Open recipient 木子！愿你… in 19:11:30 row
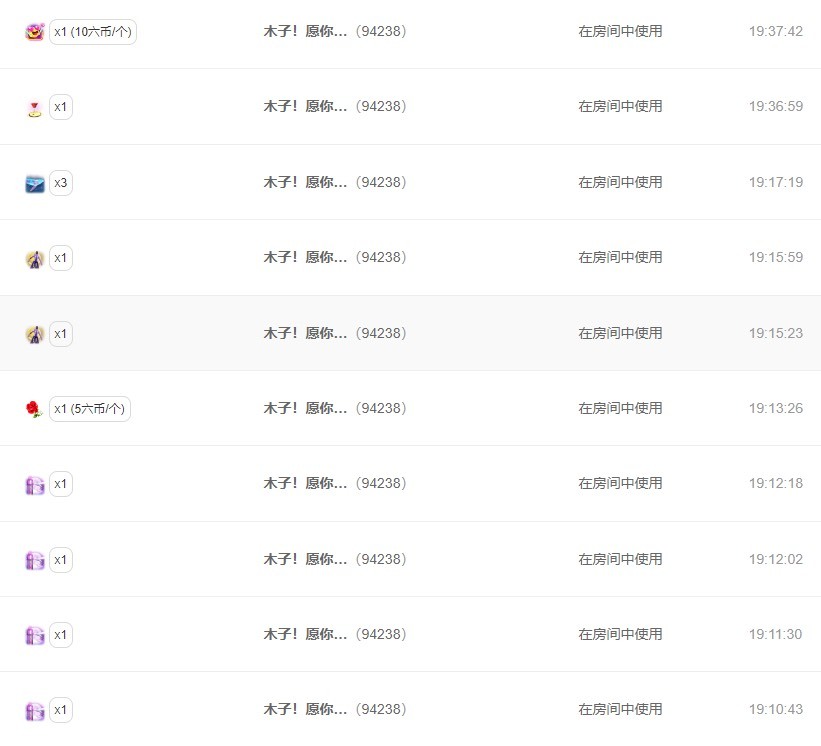 click(305, 634)
